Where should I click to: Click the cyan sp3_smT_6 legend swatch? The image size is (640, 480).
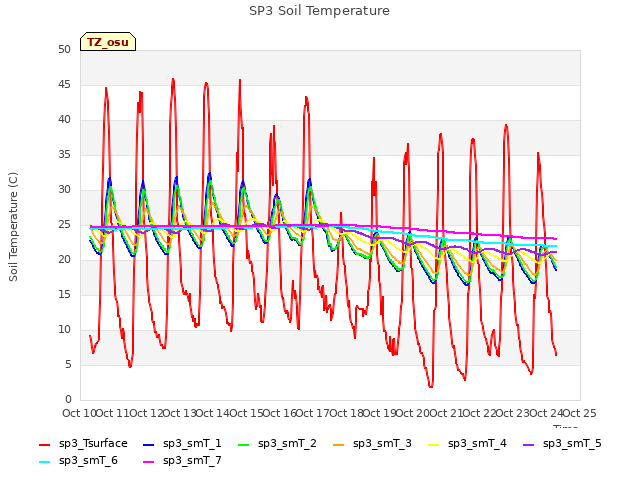click(44, 462)
